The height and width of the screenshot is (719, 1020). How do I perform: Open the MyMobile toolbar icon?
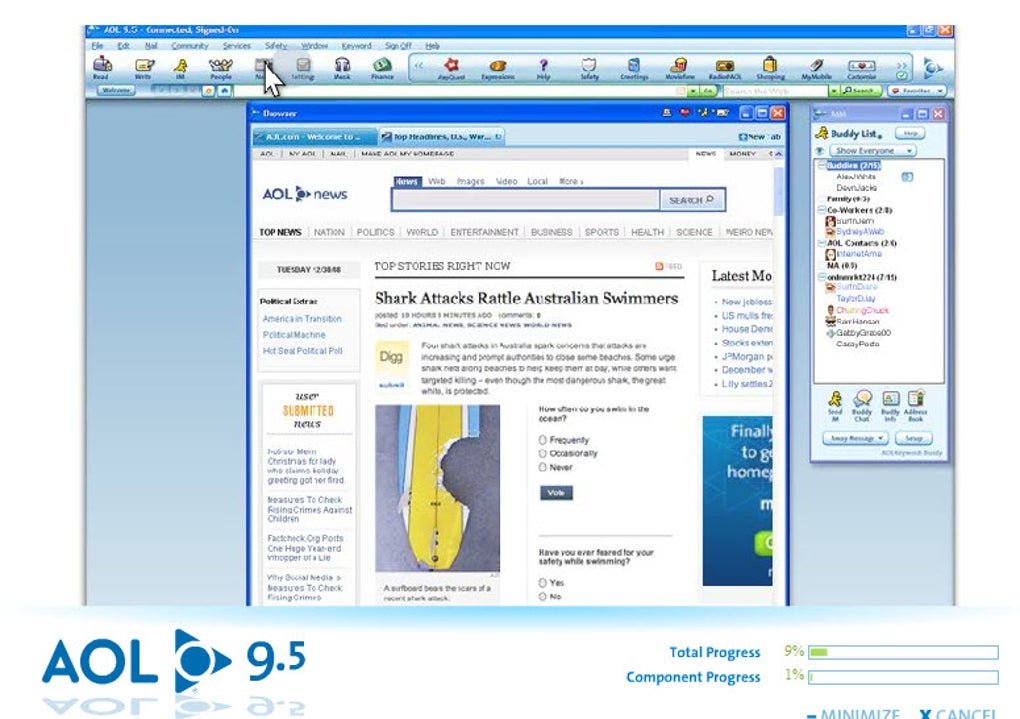point(816,68)
